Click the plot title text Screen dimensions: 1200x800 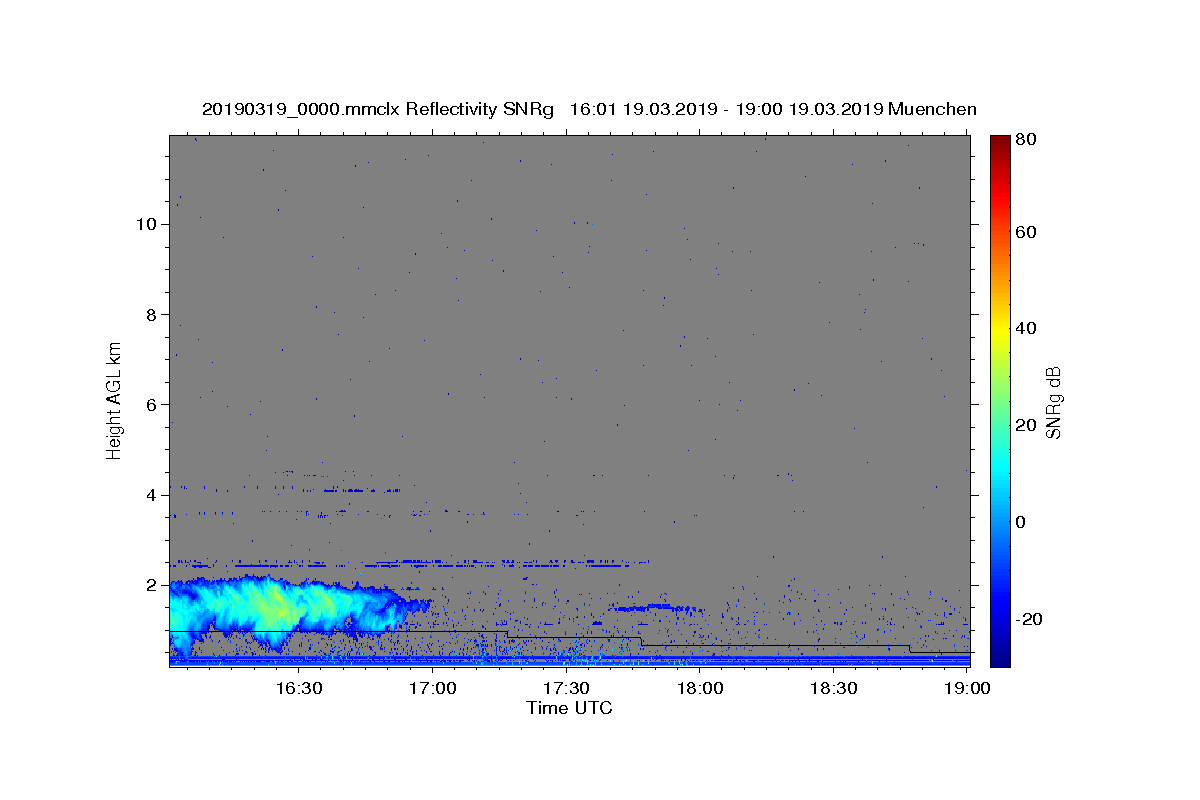(x=589, y=109)
